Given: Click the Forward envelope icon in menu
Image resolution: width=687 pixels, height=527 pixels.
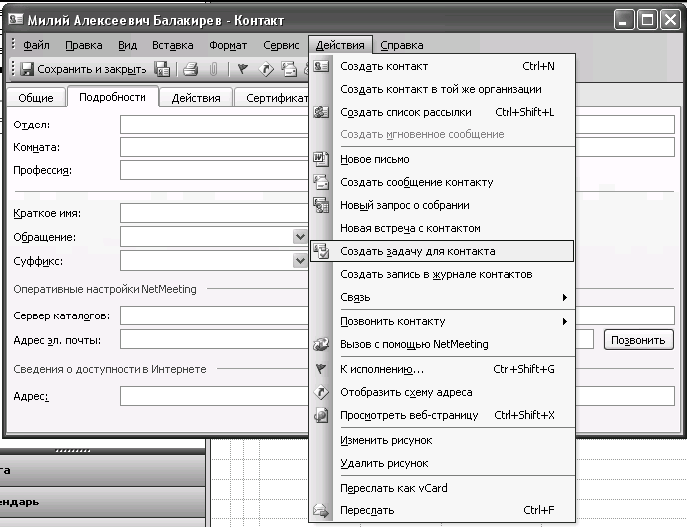Looking at the screenshot, I should tap(321, 510).
